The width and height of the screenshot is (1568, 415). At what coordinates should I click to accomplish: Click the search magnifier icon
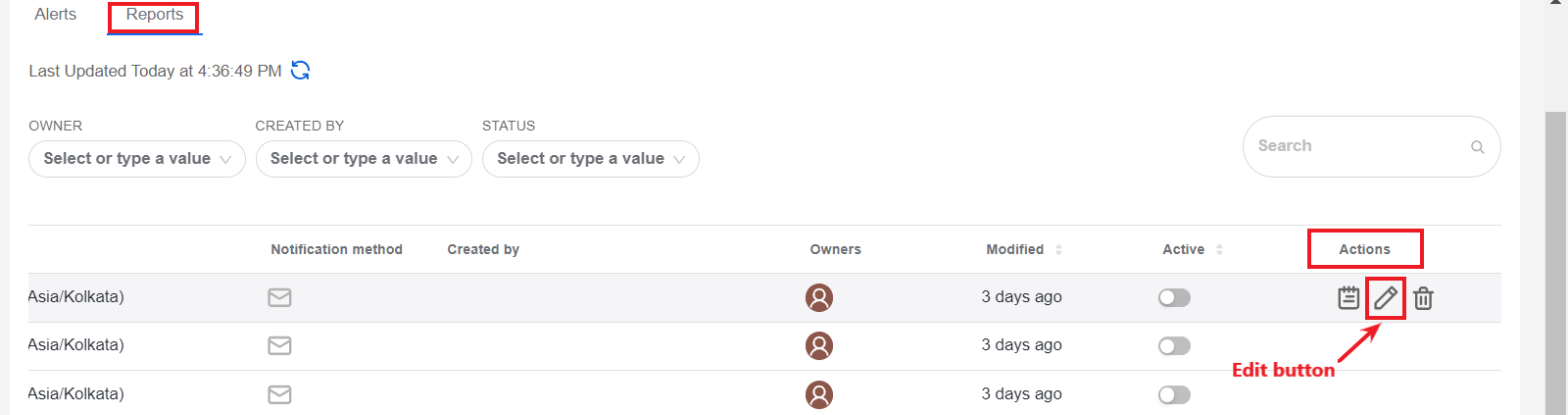pyautogui.click(x=1477, y=147)
